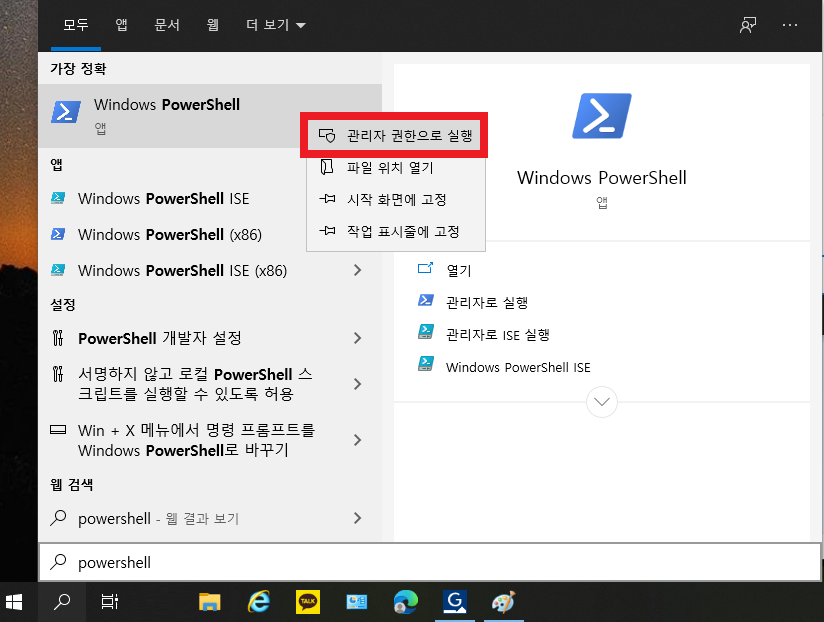
Task: Open the blue news-style app taskbar icon
Action: (x=357, y=602)
